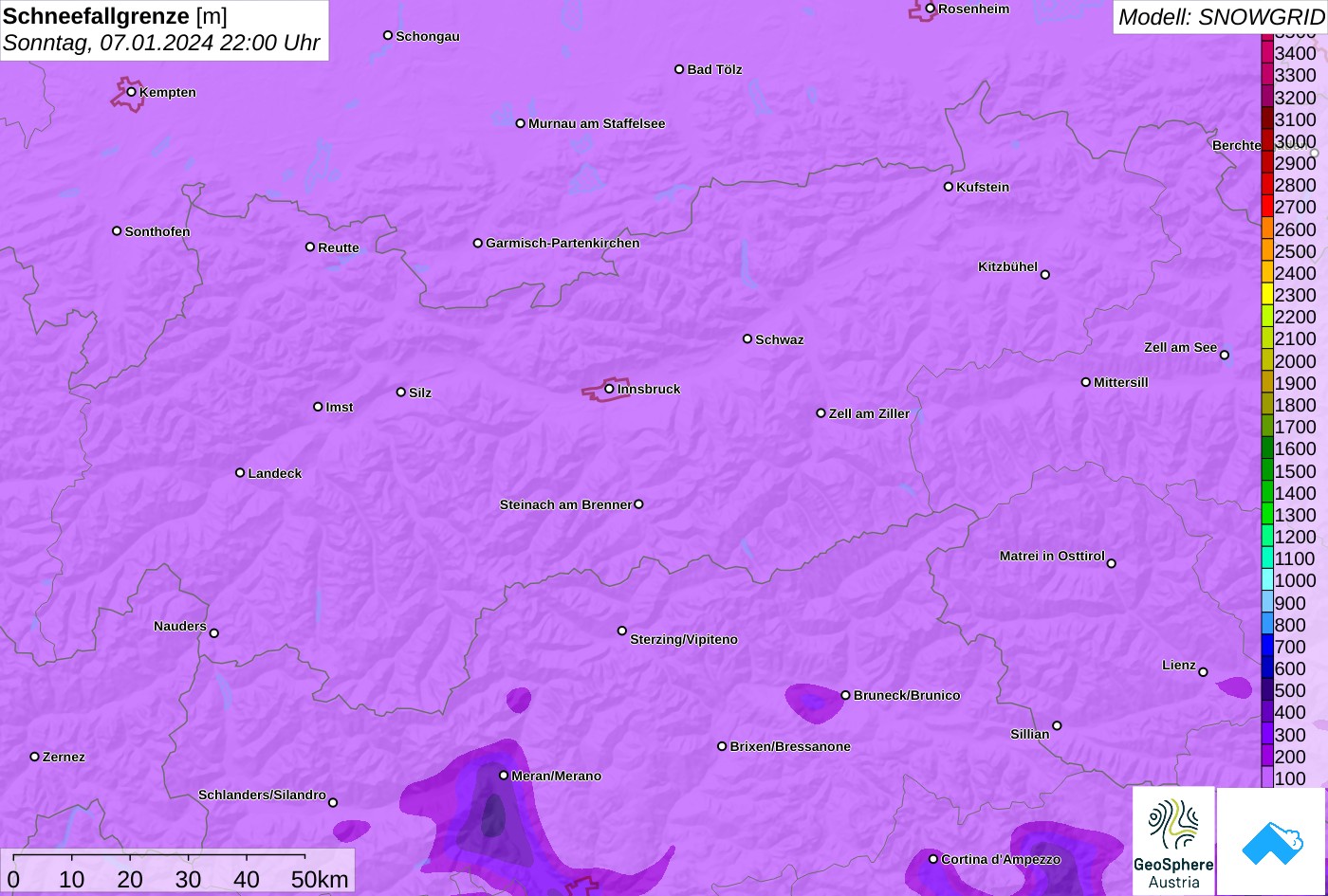Click the Murnau am Staffelsee label
The height and width of the screenshot is (896, 1328).
597,124
